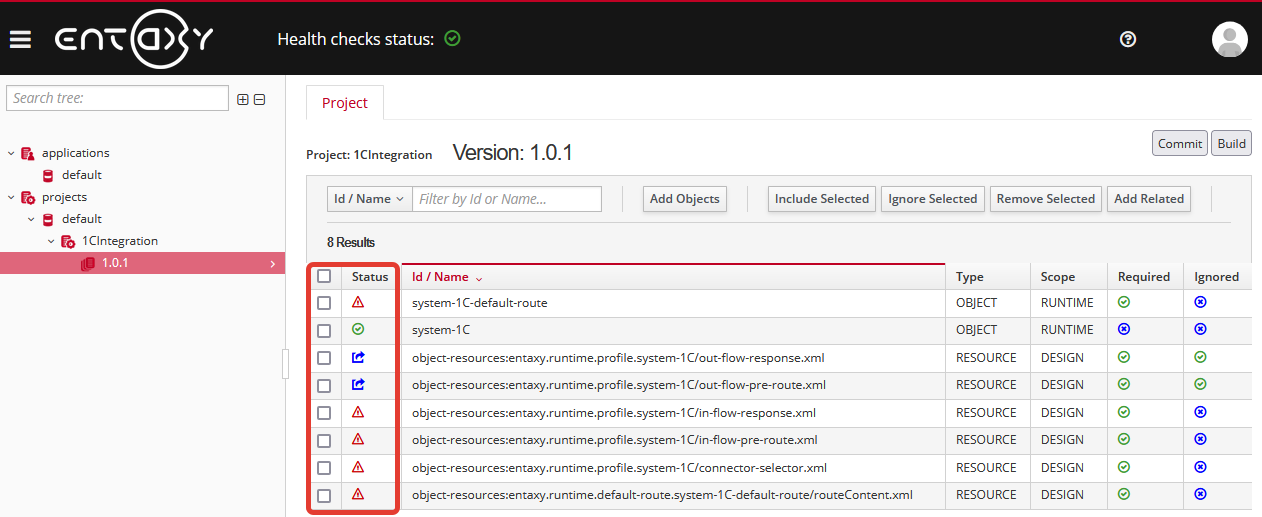Click the Commit button
The width and height of the screenshot is (1262, 517).
[x=1180, y=143]
